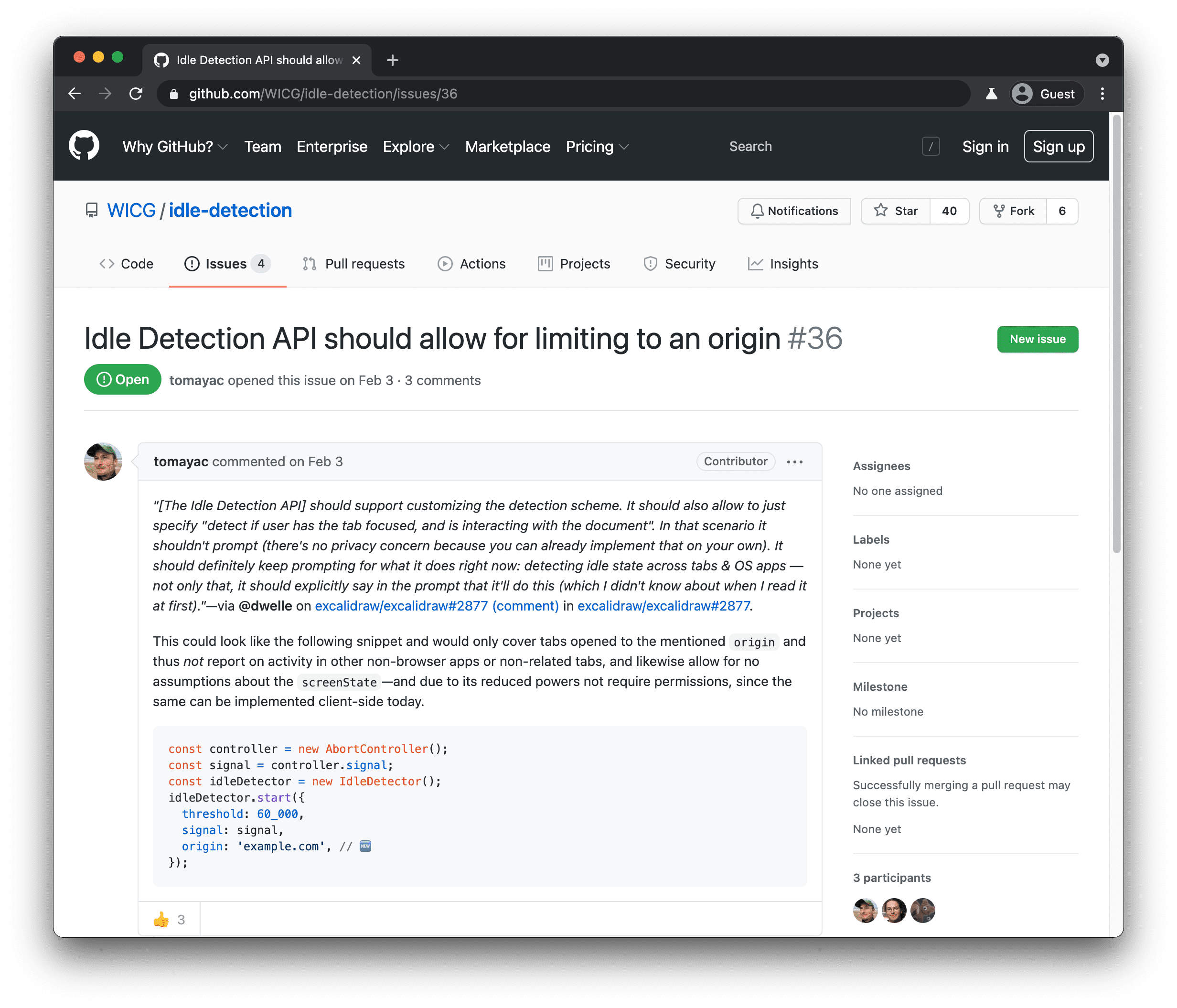Click Sign in link

pyautogui.click(x=984, y=146)
